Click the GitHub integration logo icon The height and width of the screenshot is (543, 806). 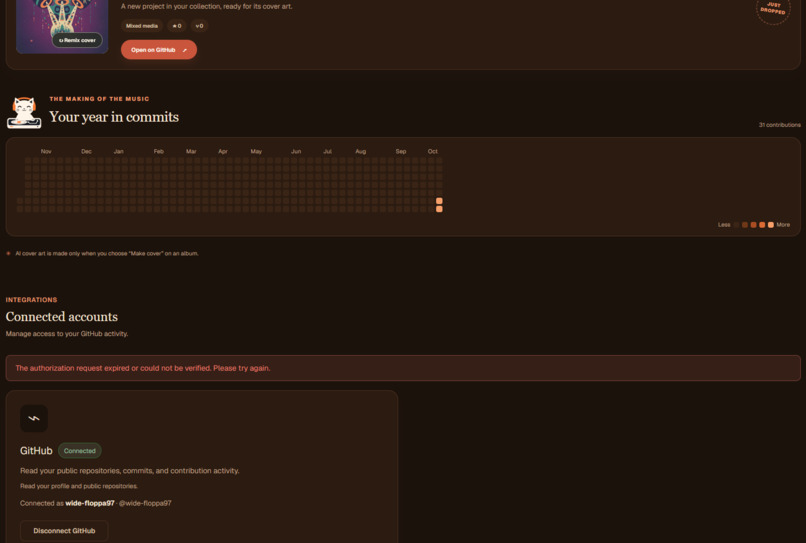[34, 419]
